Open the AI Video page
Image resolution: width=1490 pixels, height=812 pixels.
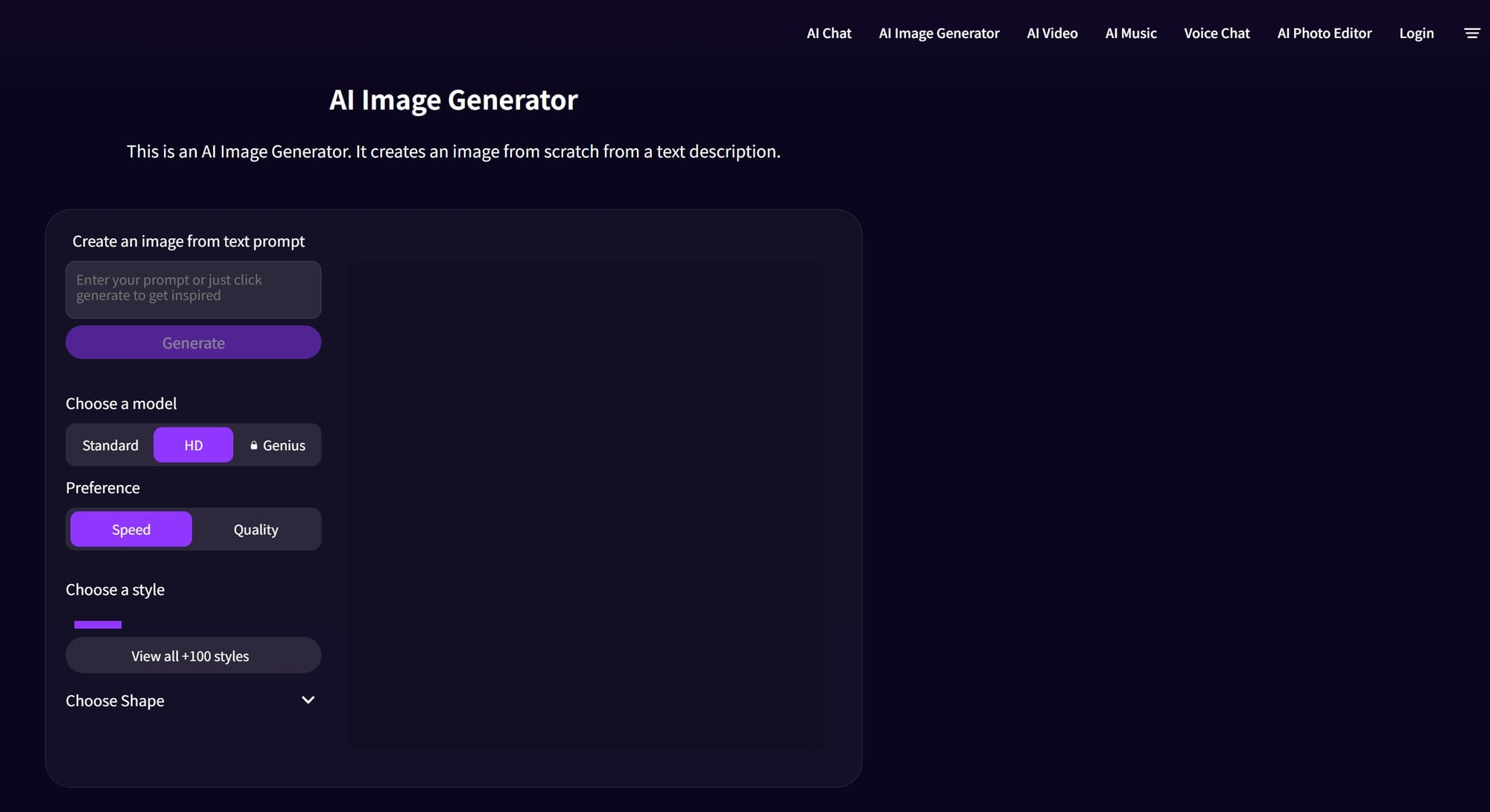pos(1052,34)
